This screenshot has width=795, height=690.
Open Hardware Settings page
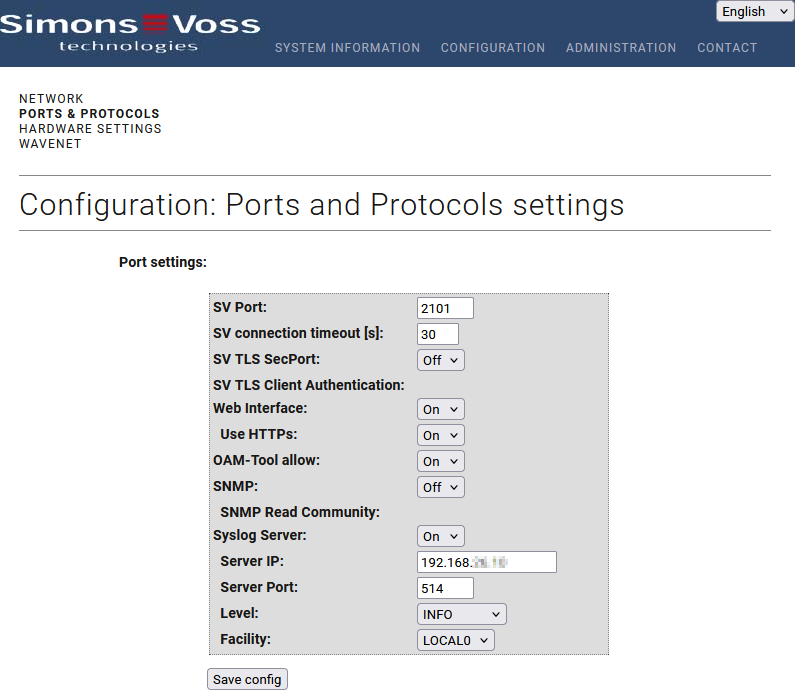click(90, 129)
